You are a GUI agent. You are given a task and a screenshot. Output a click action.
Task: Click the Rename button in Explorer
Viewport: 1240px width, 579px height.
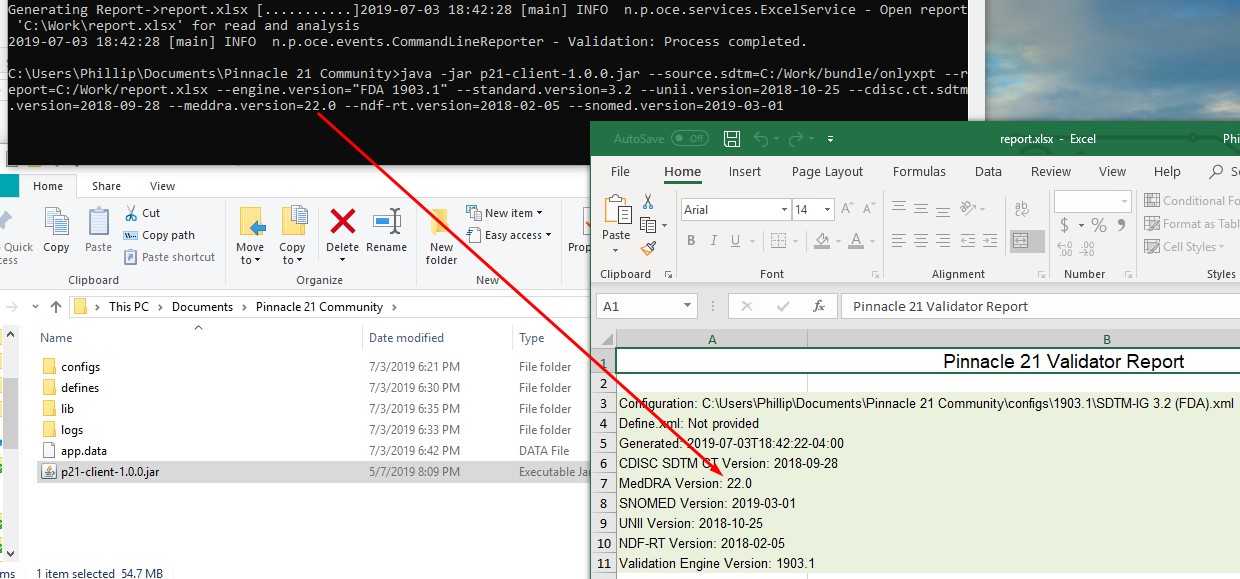(386, 230)
